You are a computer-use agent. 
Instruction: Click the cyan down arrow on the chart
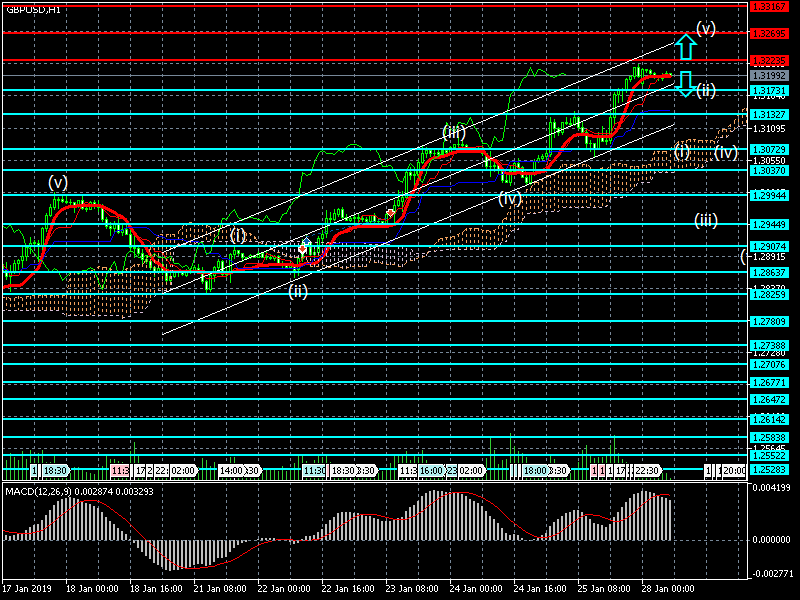684,84
